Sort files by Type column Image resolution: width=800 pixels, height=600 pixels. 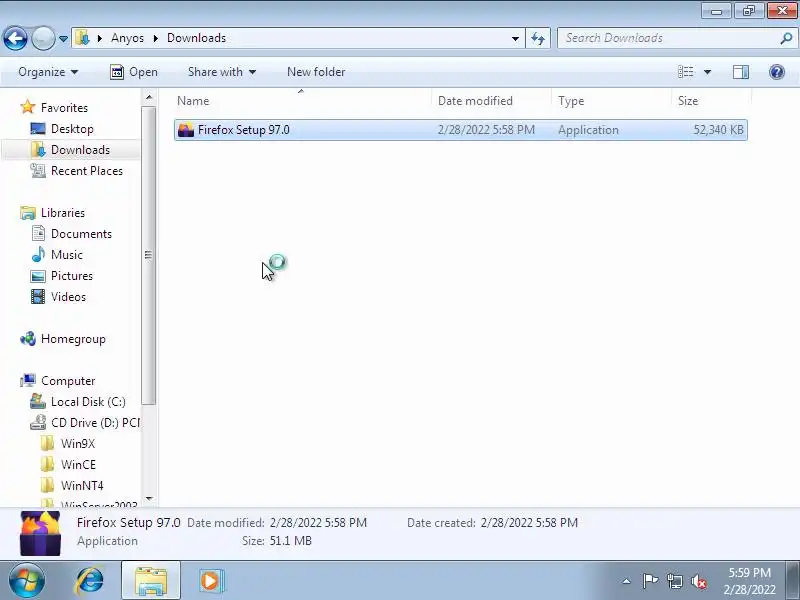(x=611, y=101)
